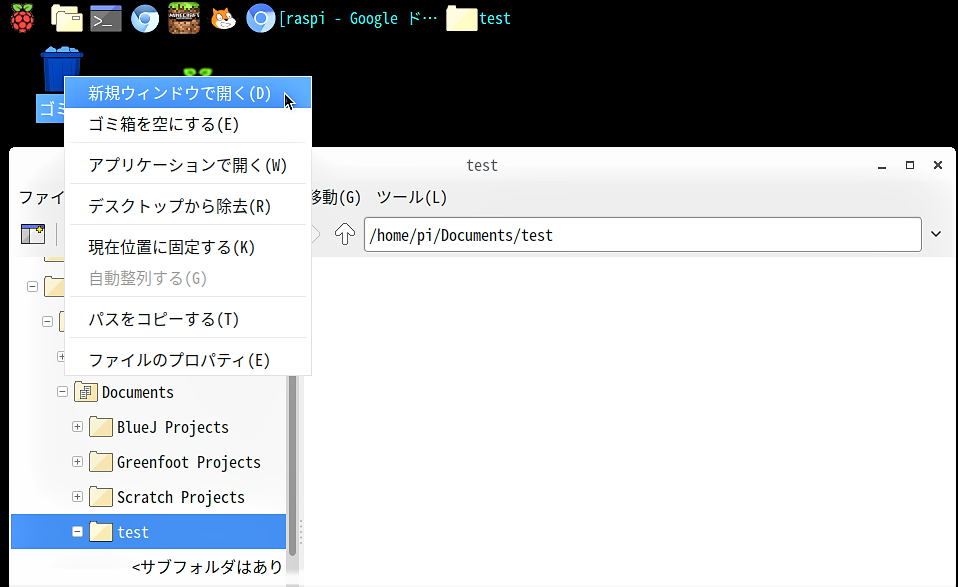
Task: Click the path bar /home/pi/Documents/test
Action: tap(643, 235)
